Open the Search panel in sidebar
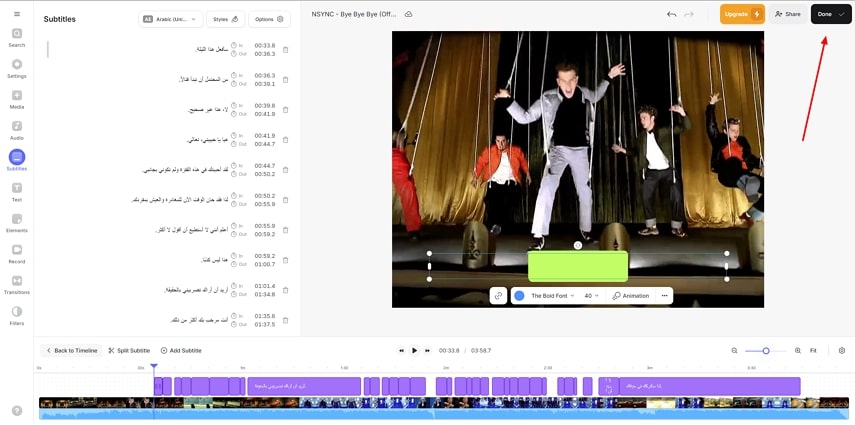 17,37
